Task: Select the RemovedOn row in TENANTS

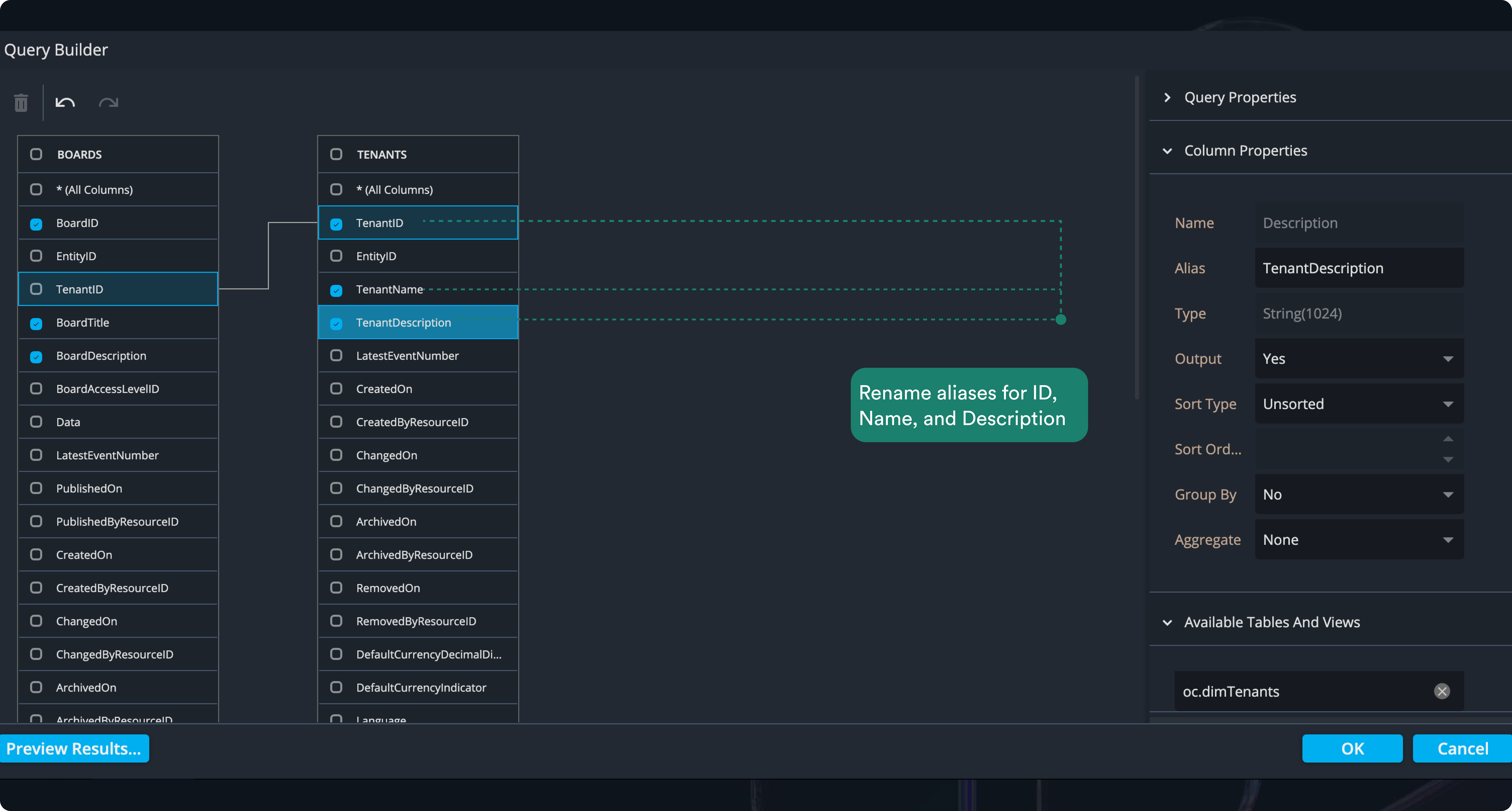Action: (418, 588)
